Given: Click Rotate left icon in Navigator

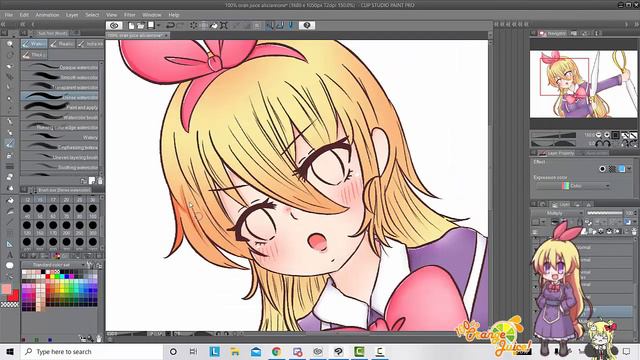Looking at the screenshot, I should click(599, 144).
